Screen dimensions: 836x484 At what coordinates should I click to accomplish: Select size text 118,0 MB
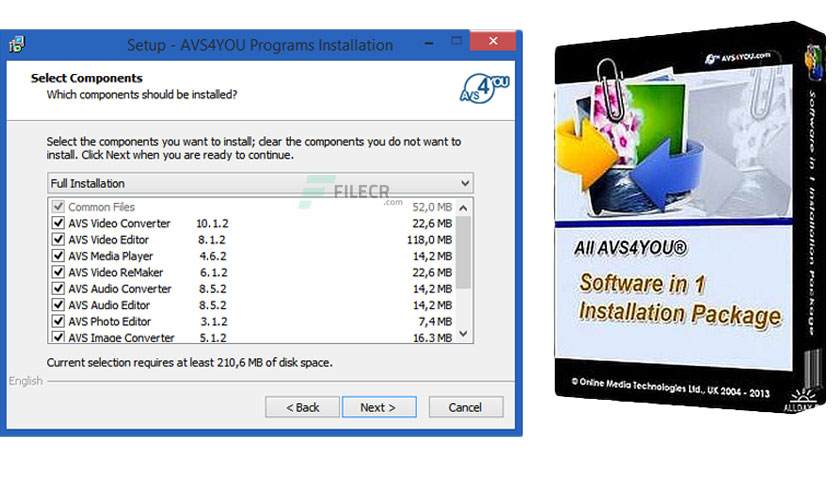pyautogui.click(x=429, y=240)
